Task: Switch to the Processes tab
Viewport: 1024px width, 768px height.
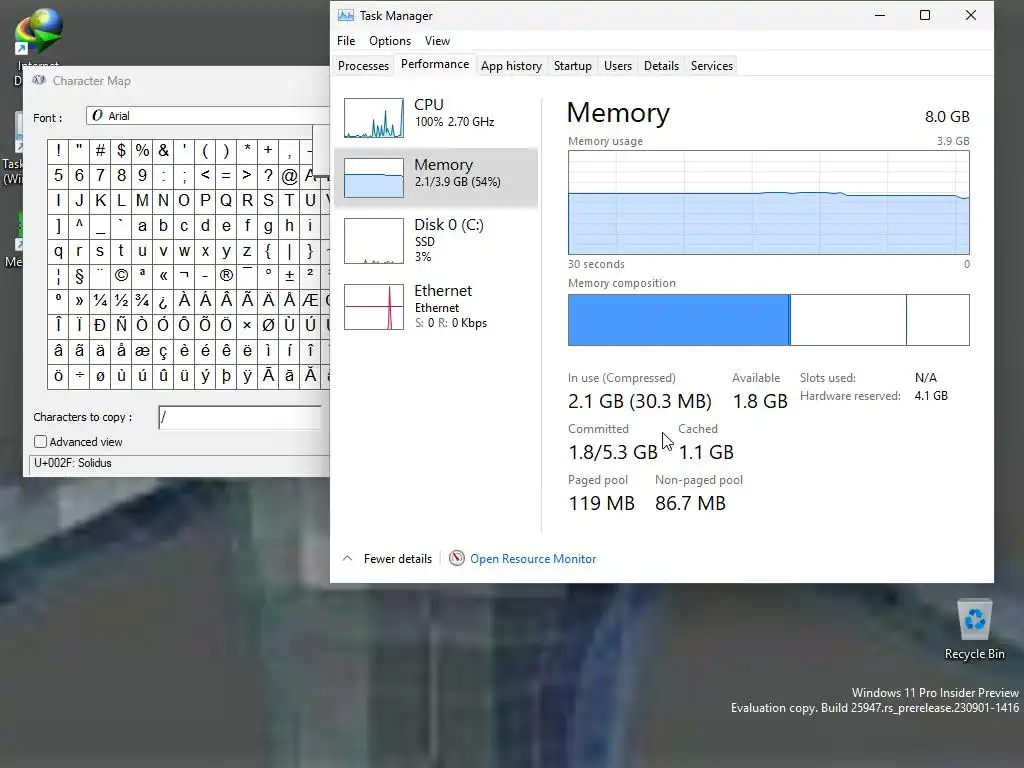Action: tap(363, 66)
